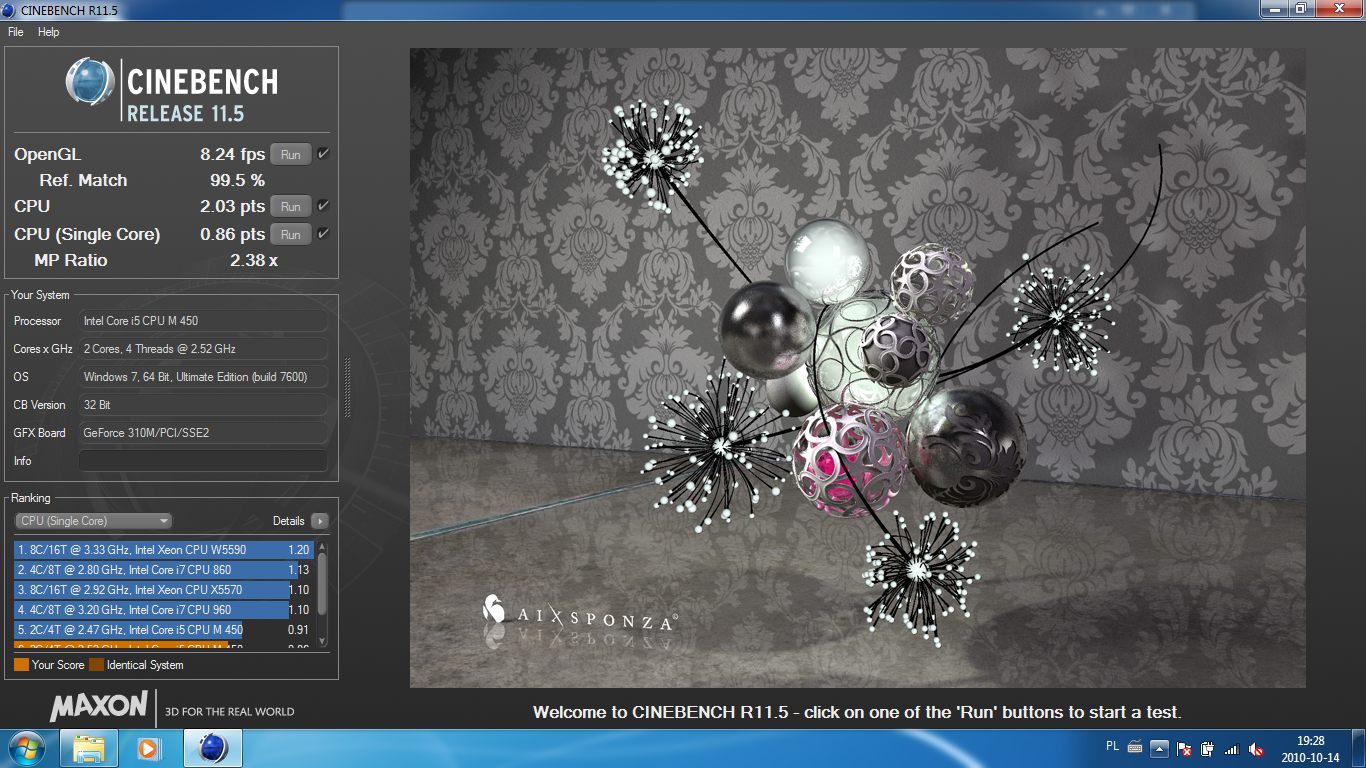The width and height of the screenshot is (1366, 768).
Task: Open the Windows Start menu
Action: pyautogui.click(x=25, y=748)
